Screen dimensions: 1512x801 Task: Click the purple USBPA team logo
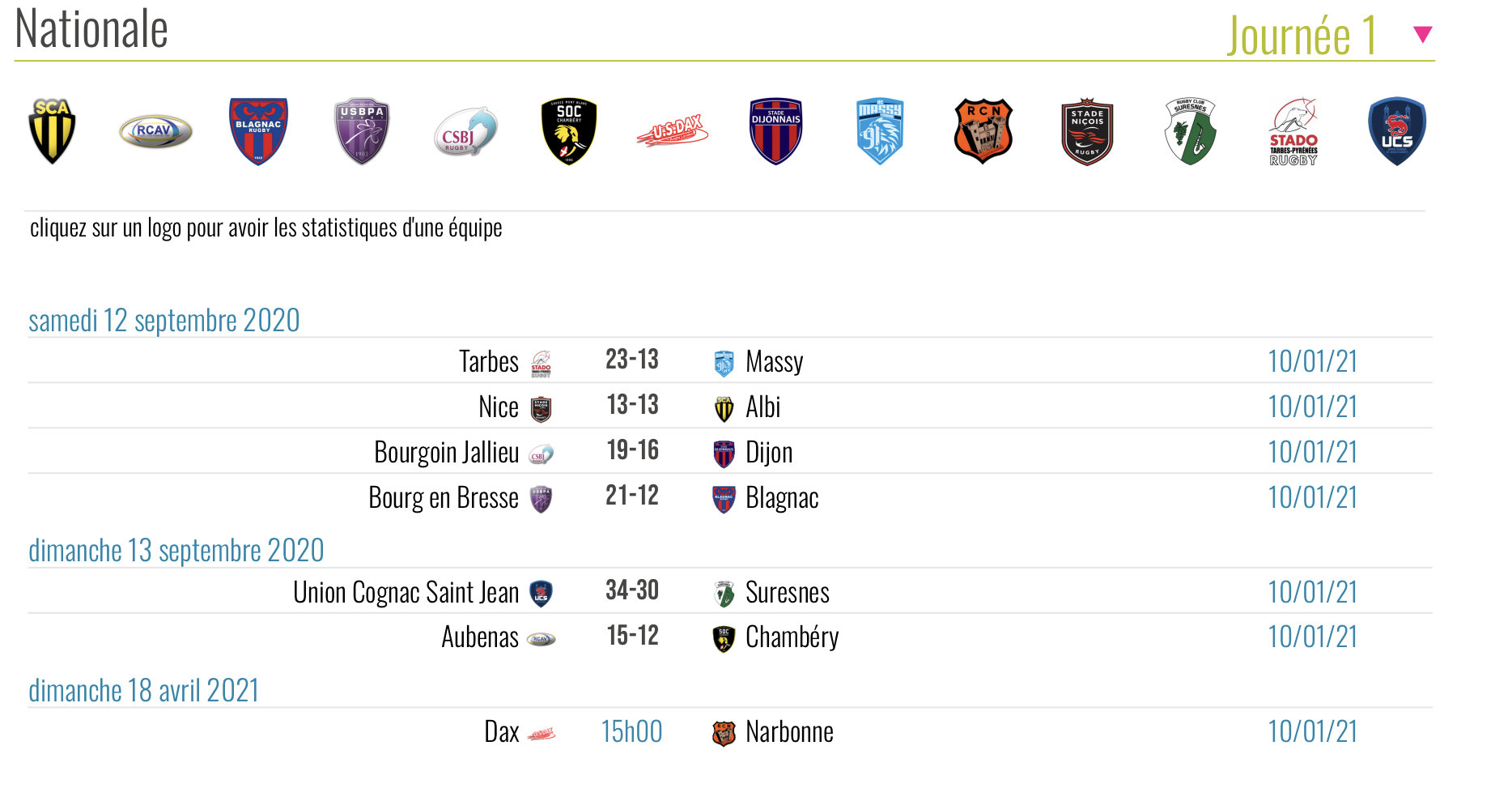pos(362,130)
